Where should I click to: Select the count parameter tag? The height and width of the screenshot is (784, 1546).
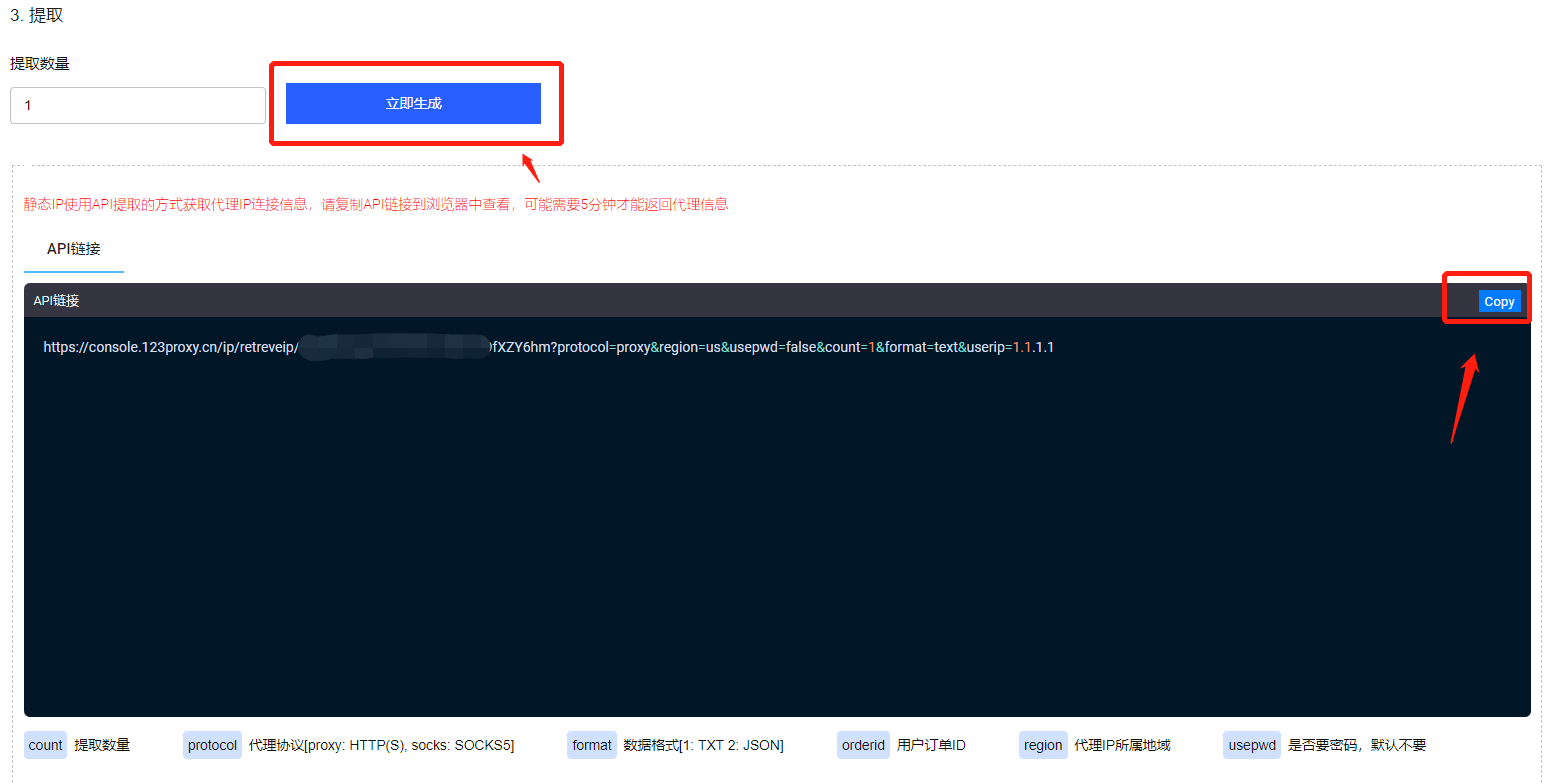pyautogui.click(x=45, y=745)
